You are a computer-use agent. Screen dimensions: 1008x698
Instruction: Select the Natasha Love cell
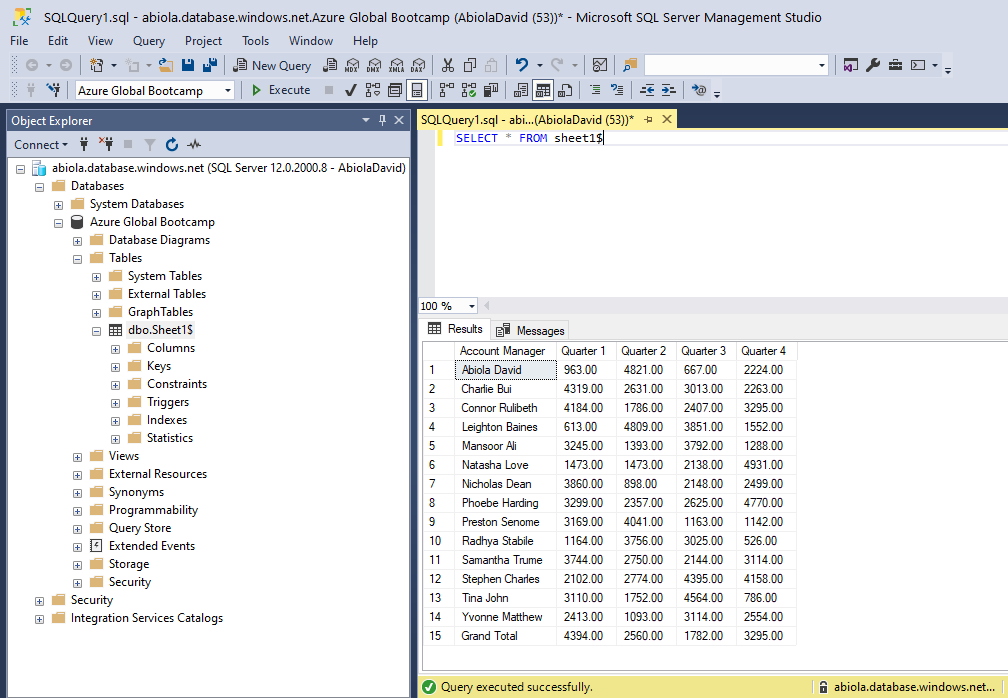pyautogui.click(x=505, y=465)
